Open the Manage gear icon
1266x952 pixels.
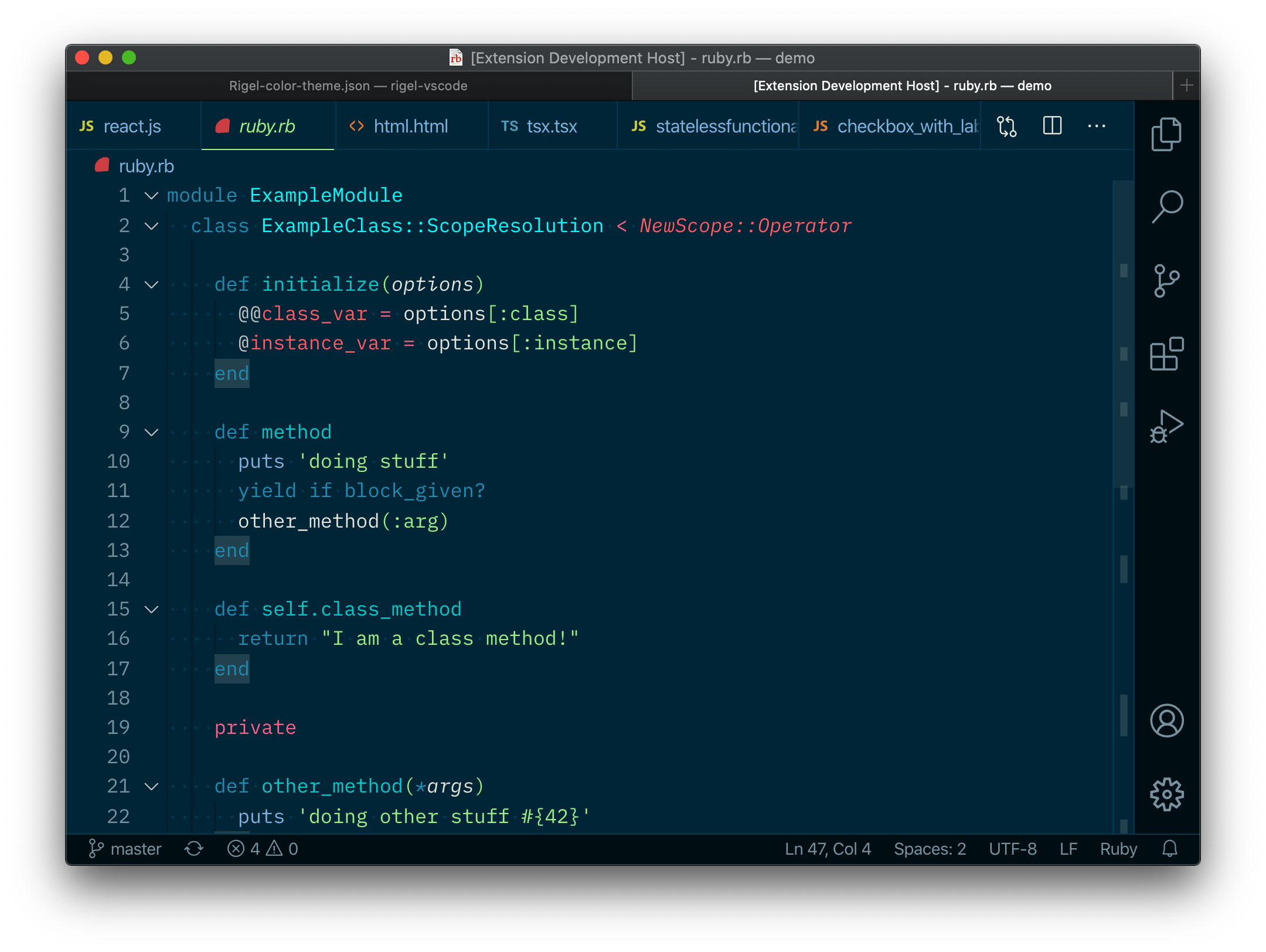click(x=1166, y=794)
